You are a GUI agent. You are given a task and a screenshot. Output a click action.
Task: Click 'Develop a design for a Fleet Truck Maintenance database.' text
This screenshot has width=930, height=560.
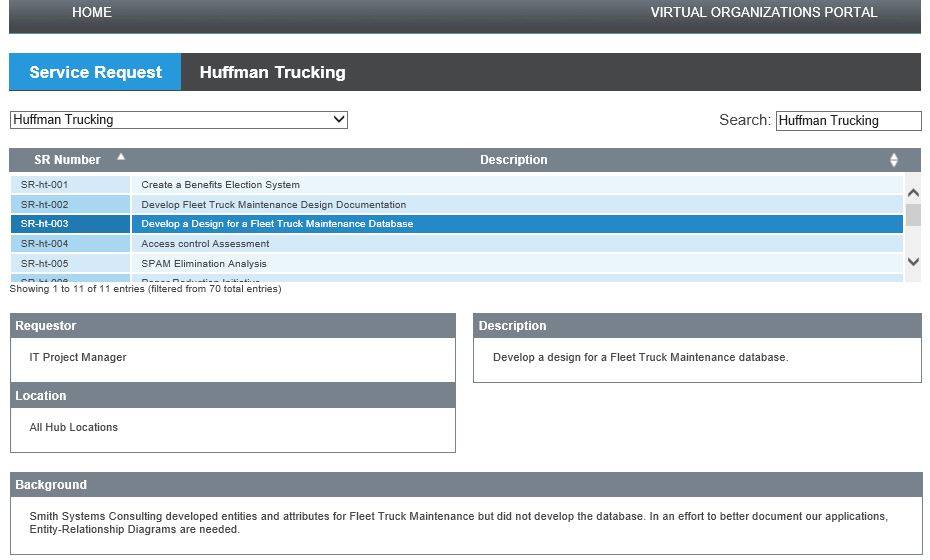pos(641,357)
